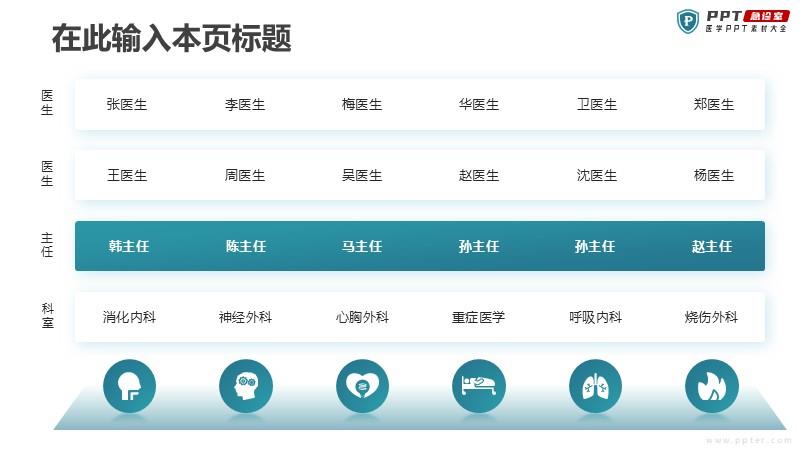
Task: Select the brain with gears neurosurgery icon
Action: tap(246, 386)
